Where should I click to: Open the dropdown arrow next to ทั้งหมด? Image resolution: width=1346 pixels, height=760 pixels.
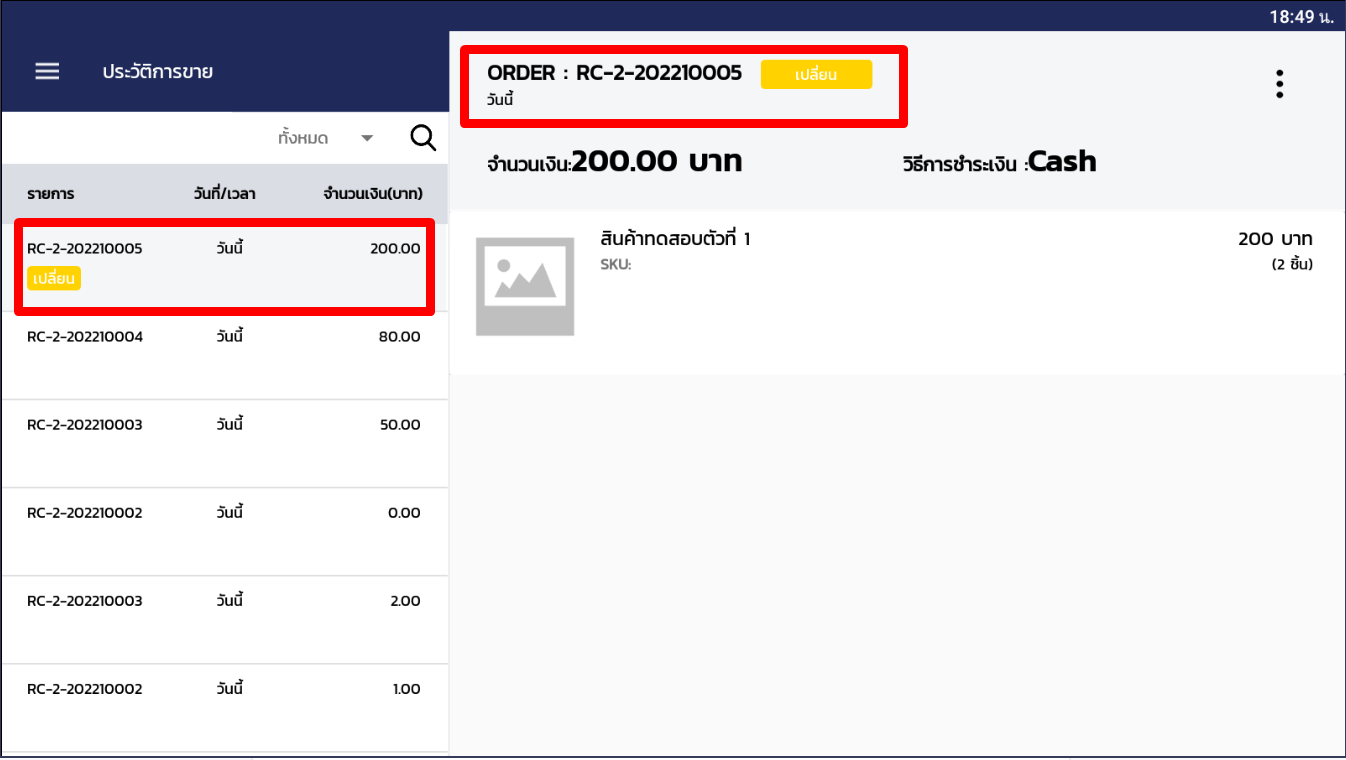point(366,138)
